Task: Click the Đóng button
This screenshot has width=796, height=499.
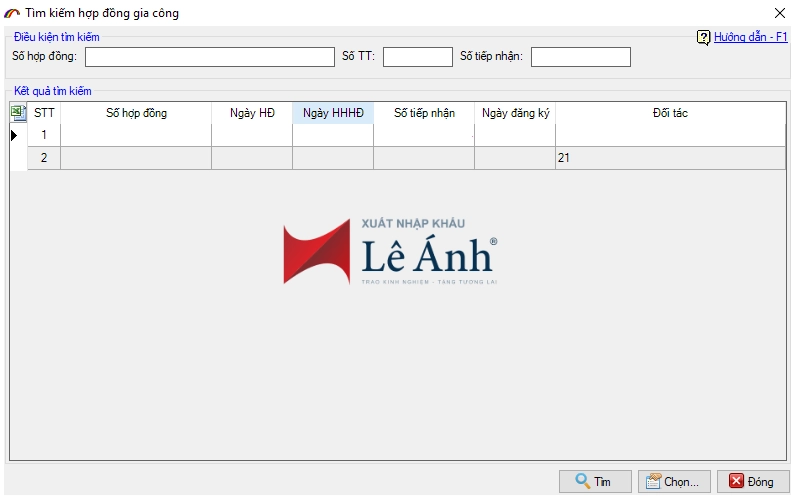Action: tap(752, 481)
